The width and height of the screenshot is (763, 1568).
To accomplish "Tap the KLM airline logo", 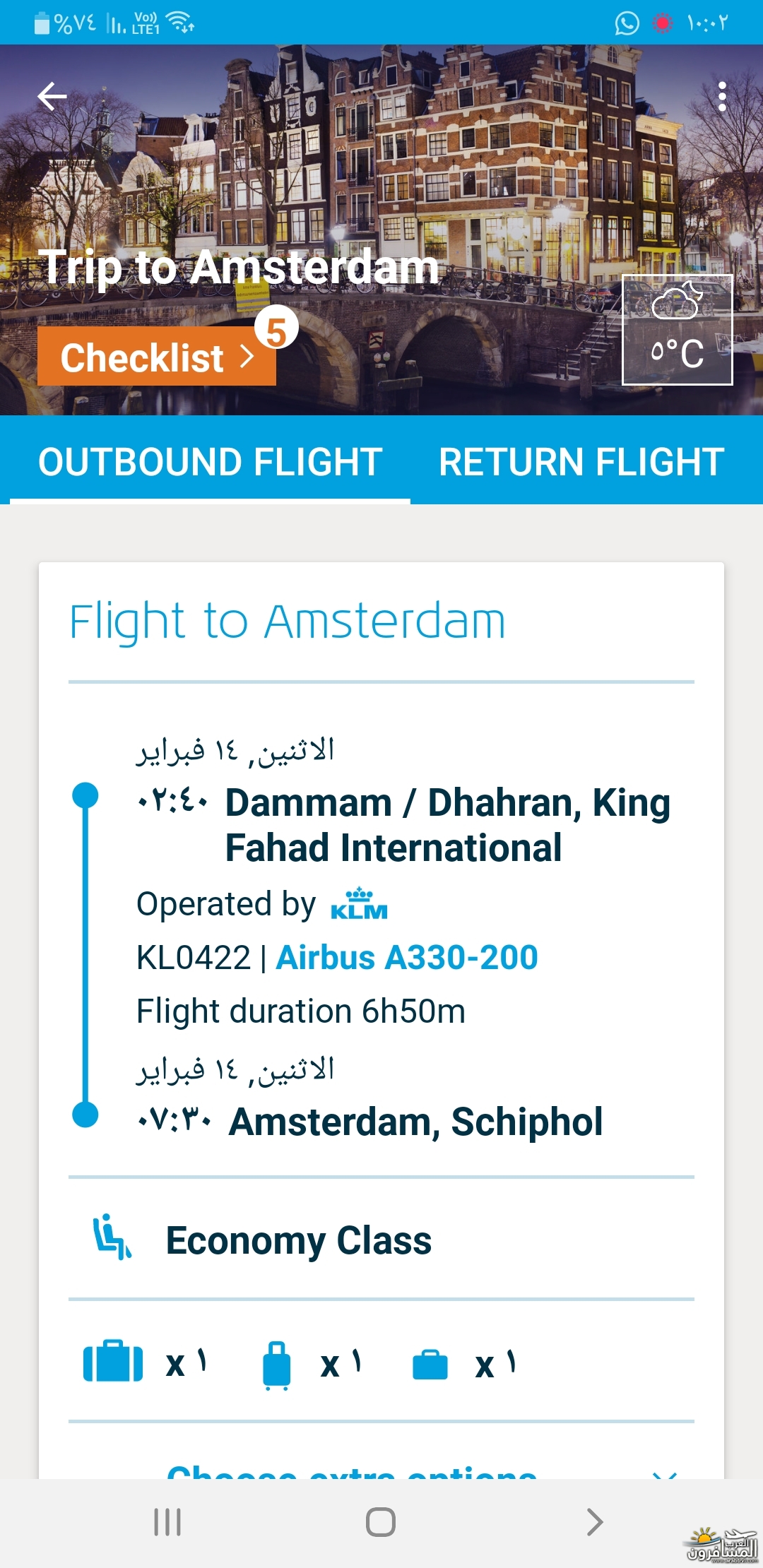I will [x=359, y=904].
